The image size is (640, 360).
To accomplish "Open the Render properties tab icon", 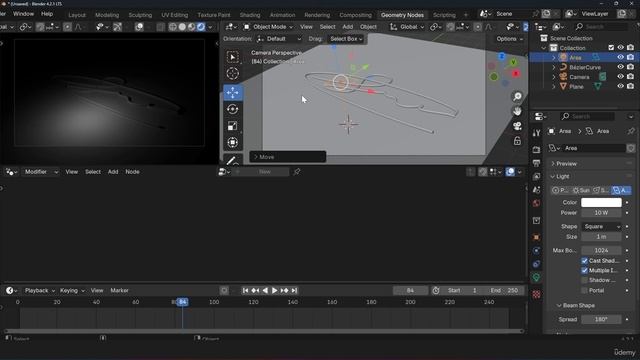I will click(536, 150).
